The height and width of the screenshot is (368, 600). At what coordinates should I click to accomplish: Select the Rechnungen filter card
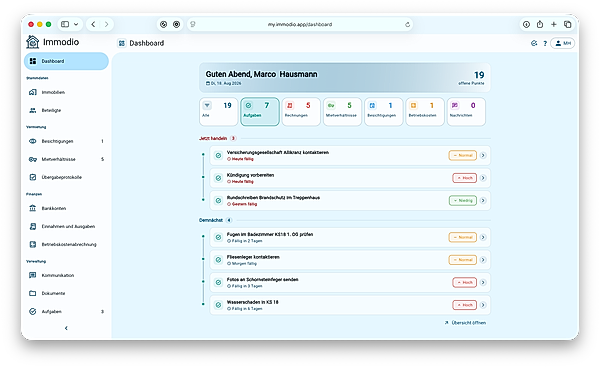[301, 111]
